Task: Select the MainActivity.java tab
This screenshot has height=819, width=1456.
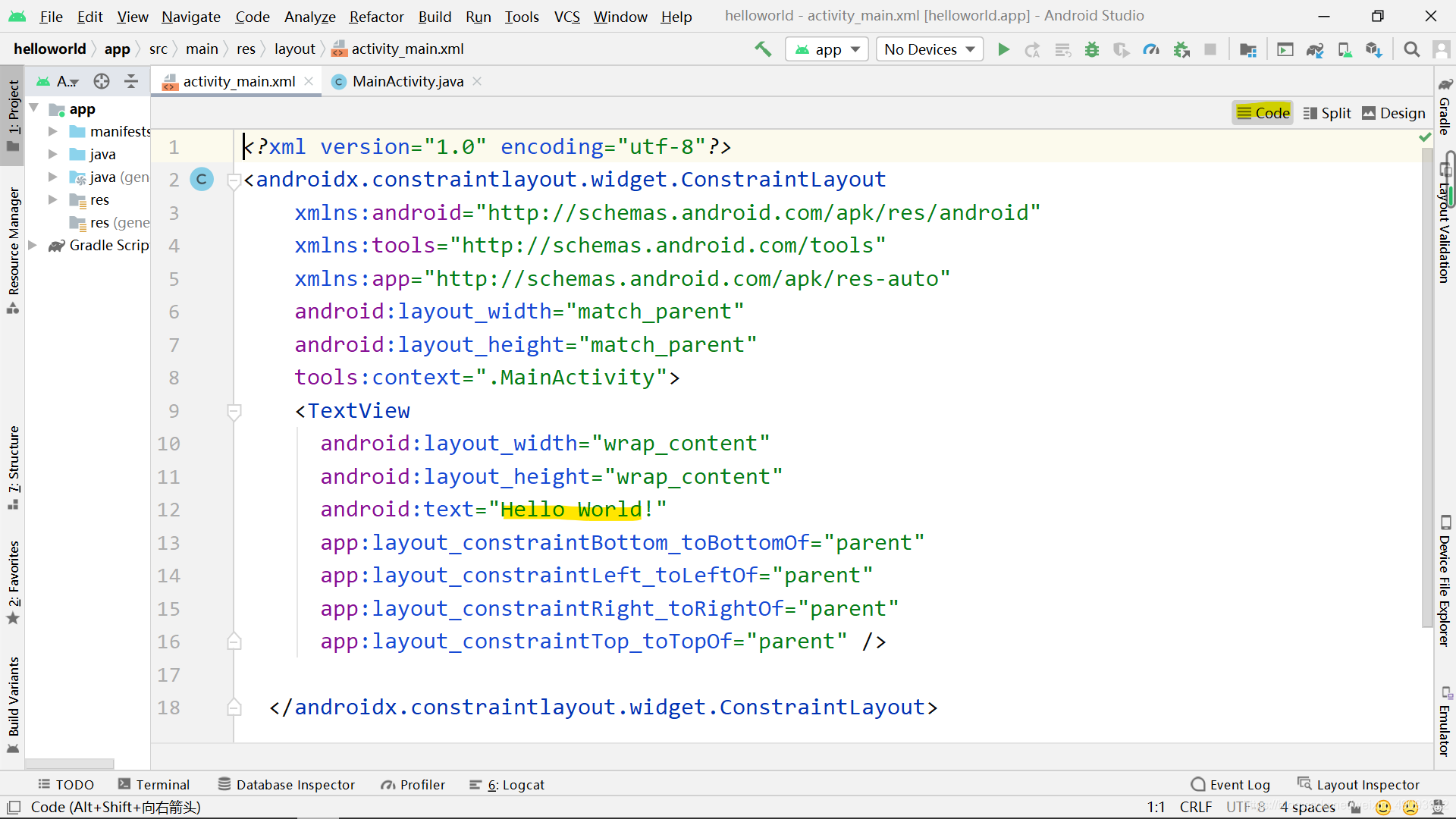Action: click(x=408, y=81)
